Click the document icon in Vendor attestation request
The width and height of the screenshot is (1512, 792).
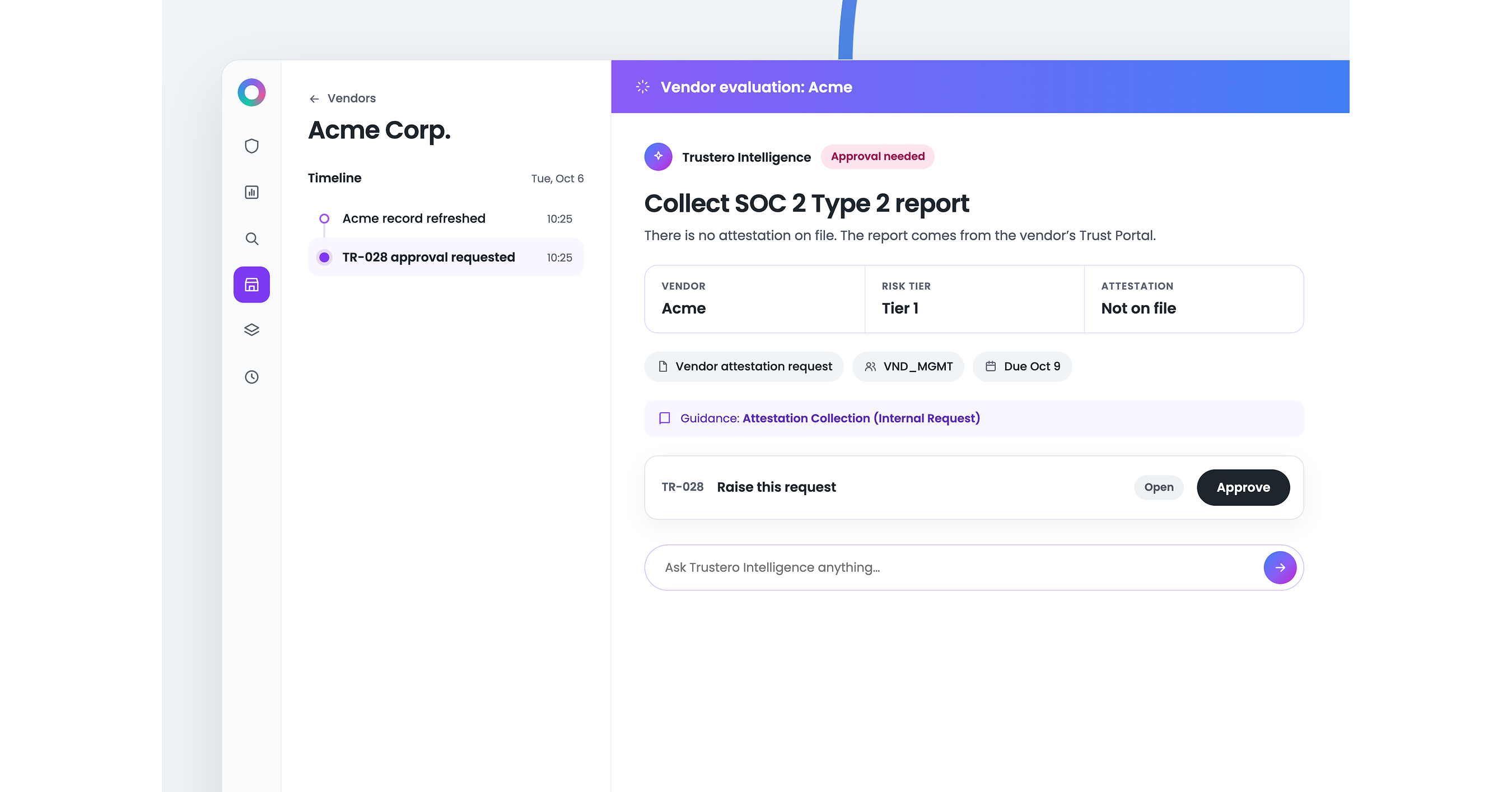coord(662,366)
